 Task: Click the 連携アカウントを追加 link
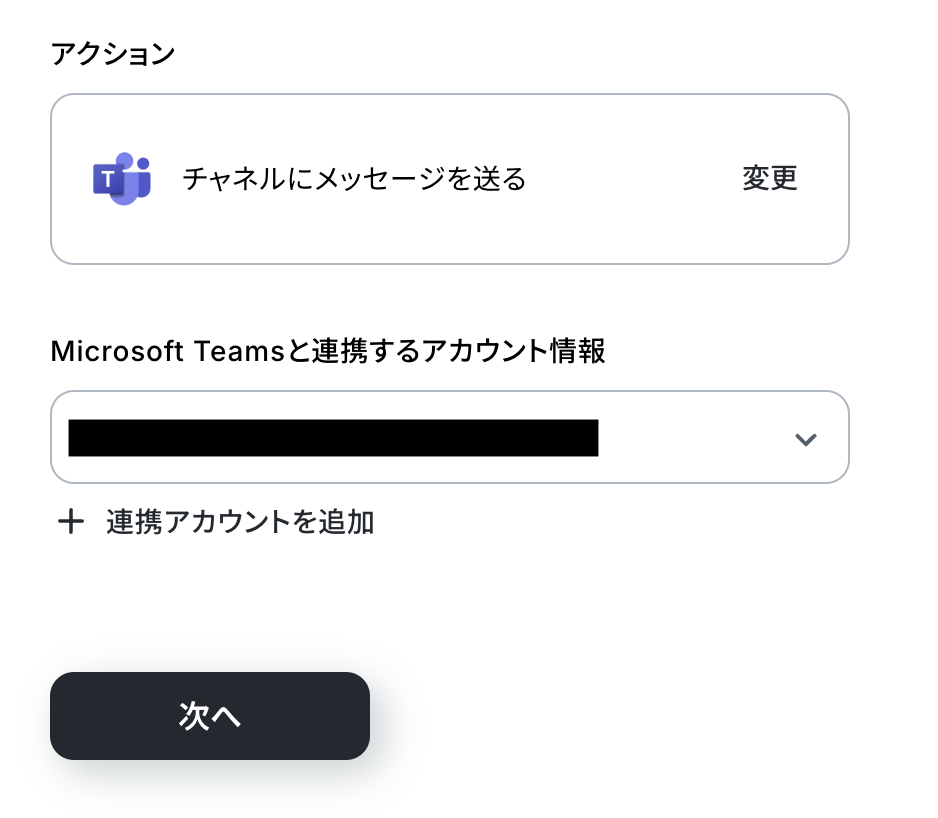(240, 521)
